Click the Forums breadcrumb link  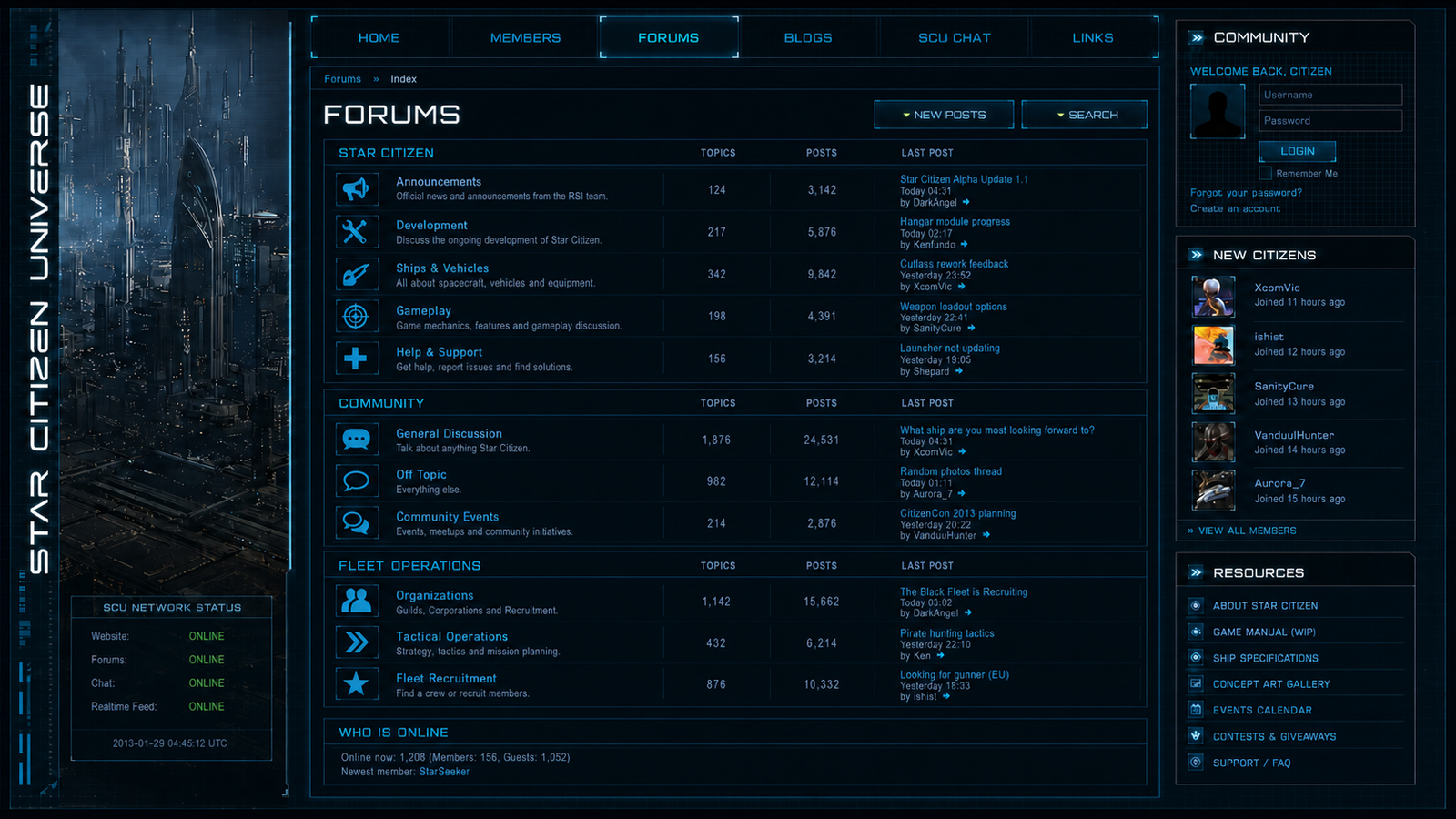click(x=342, y=79)
